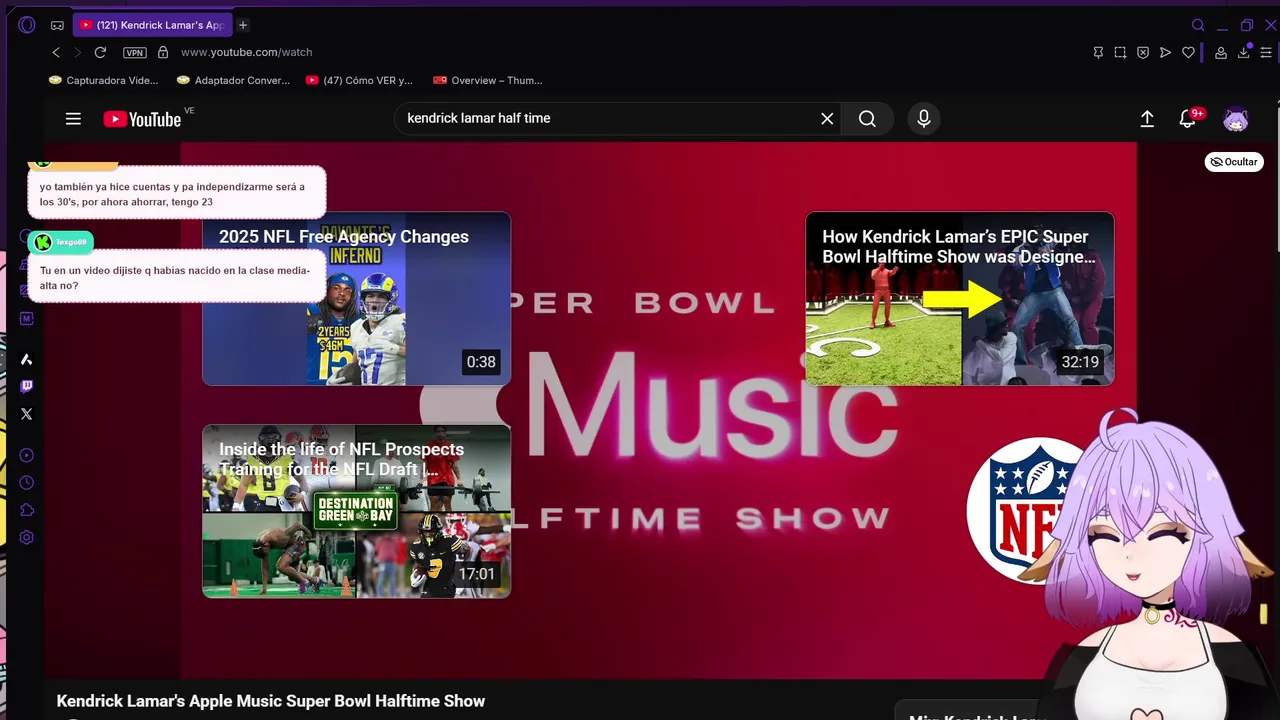Click the chat message about clase media-alta
Screen dimensions: 1280x720
coord(177,278)
